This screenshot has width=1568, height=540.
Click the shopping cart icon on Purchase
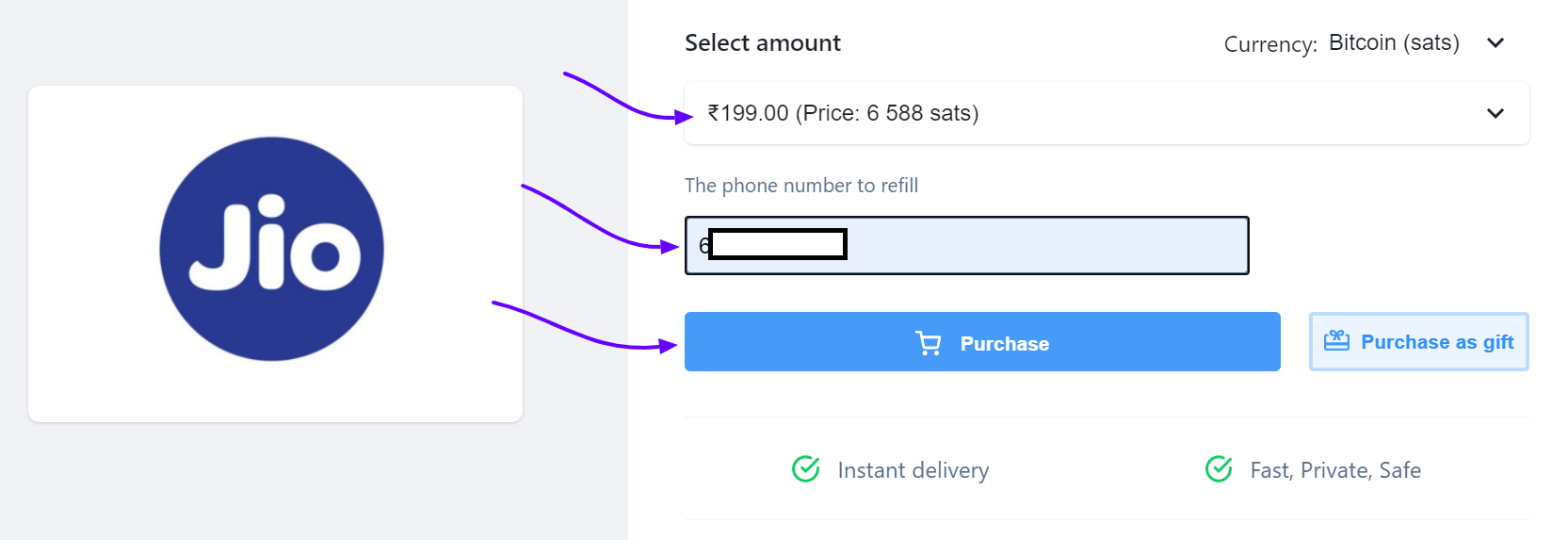(x=929, y=343)
